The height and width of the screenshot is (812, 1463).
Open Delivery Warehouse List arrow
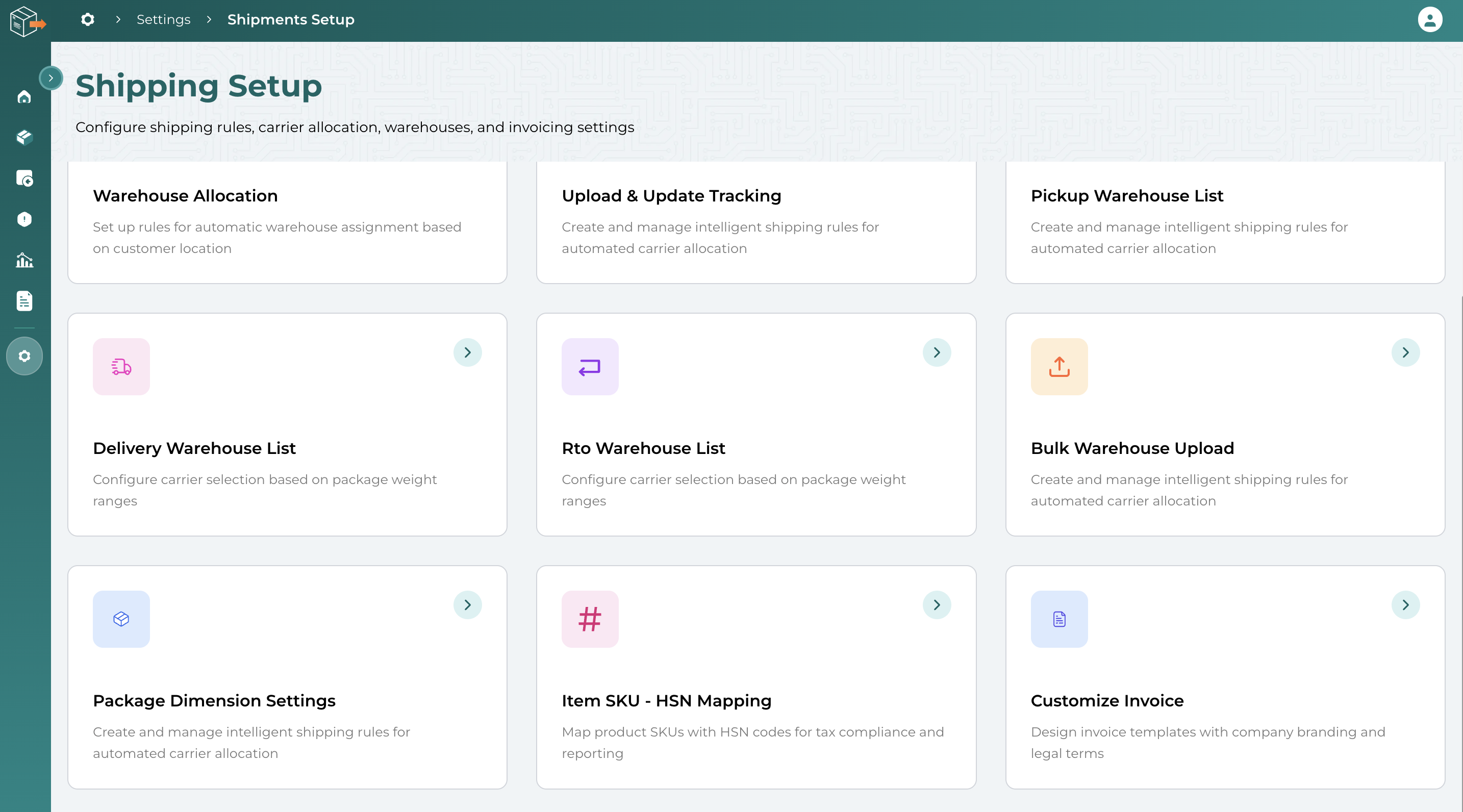tap(467, 352)
